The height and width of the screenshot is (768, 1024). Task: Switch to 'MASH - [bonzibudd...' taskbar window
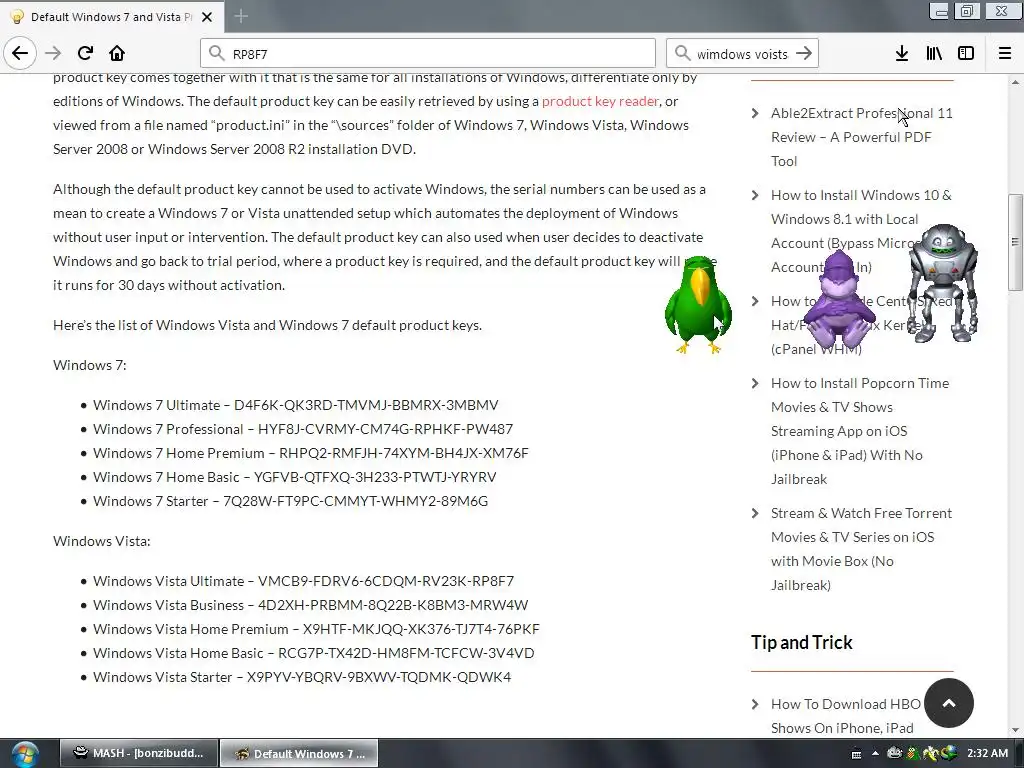[138, 754]
